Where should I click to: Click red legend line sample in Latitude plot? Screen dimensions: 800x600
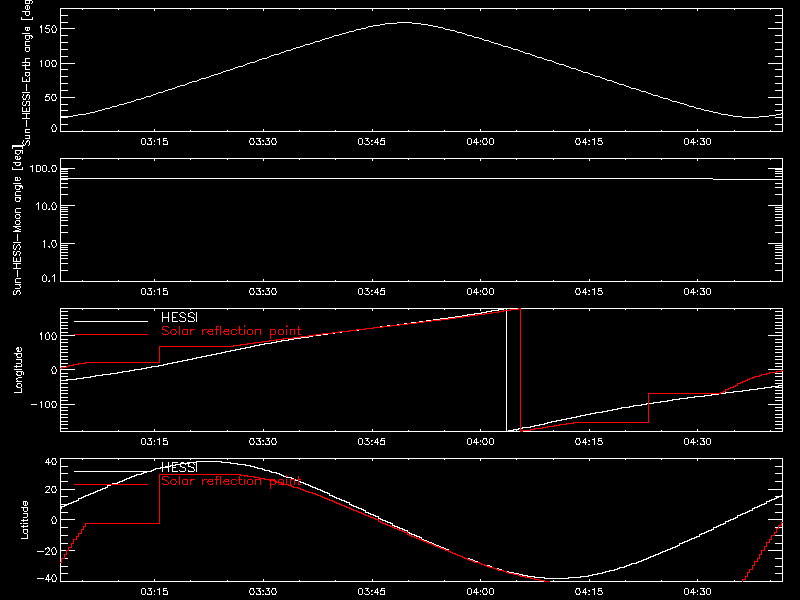click(x=111, y=485)
